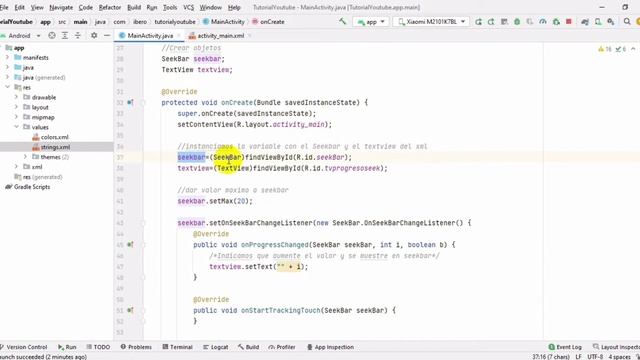Click Expand All in the Project panel

pyautogui.click(x=64, y=36)
